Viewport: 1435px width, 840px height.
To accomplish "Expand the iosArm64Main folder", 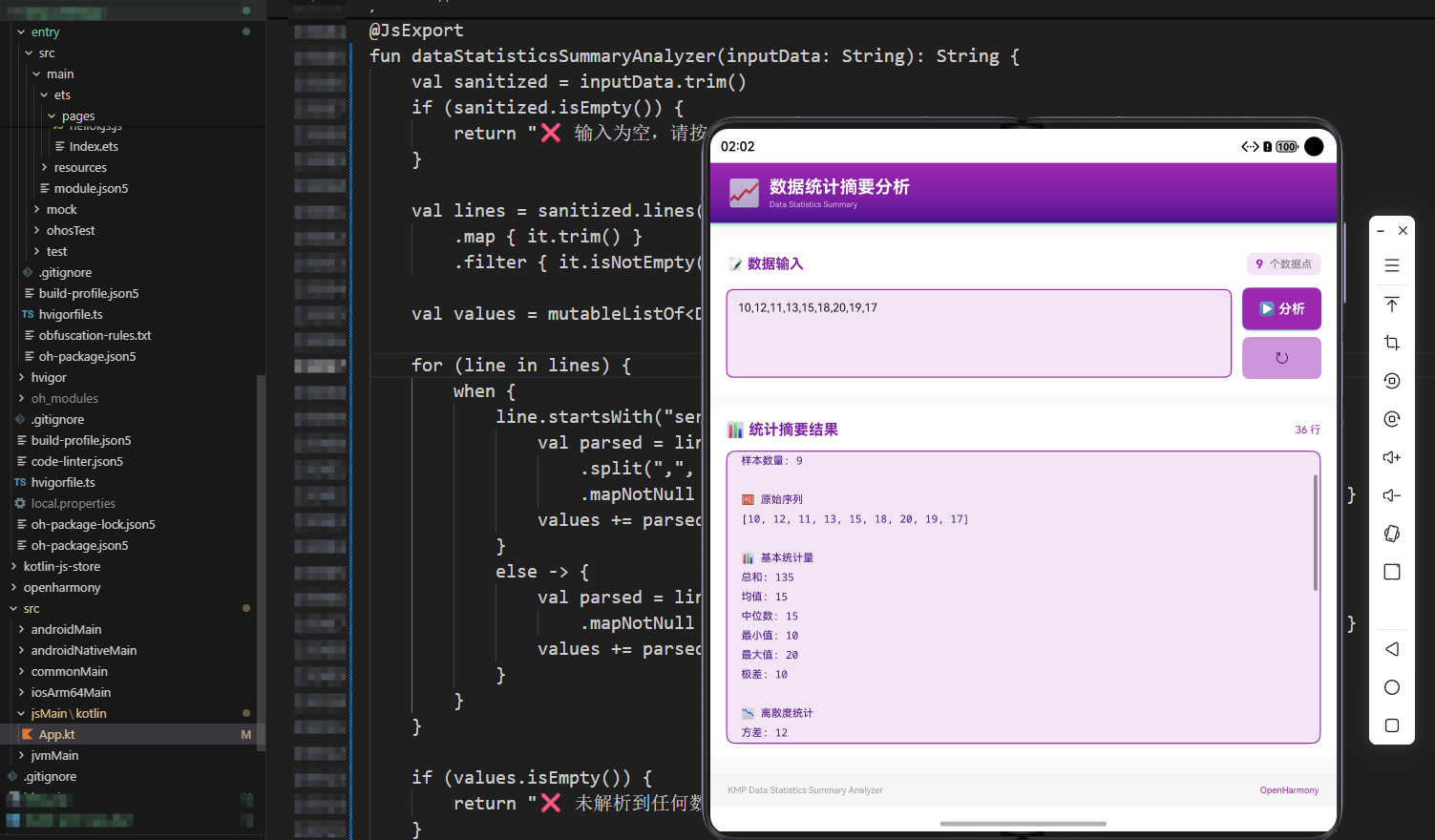I will (21, 693).
